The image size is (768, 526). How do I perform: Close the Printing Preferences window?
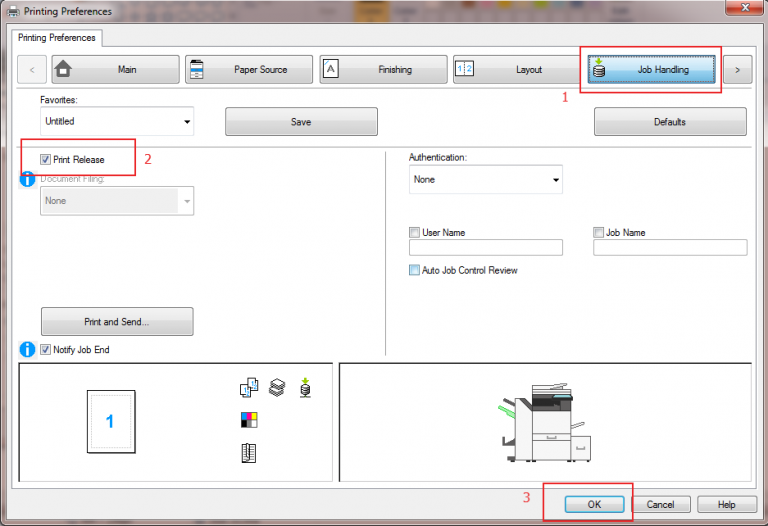point(744,7)
